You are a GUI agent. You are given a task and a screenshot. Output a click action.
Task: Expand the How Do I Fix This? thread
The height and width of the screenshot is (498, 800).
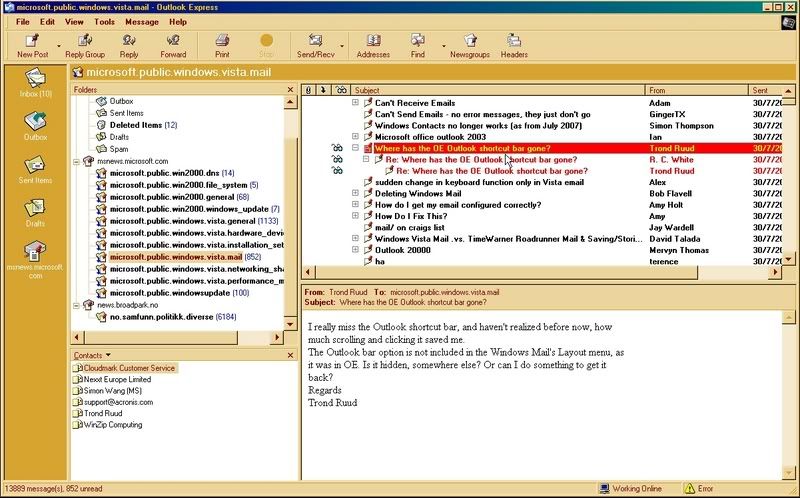tap(355, 215)
